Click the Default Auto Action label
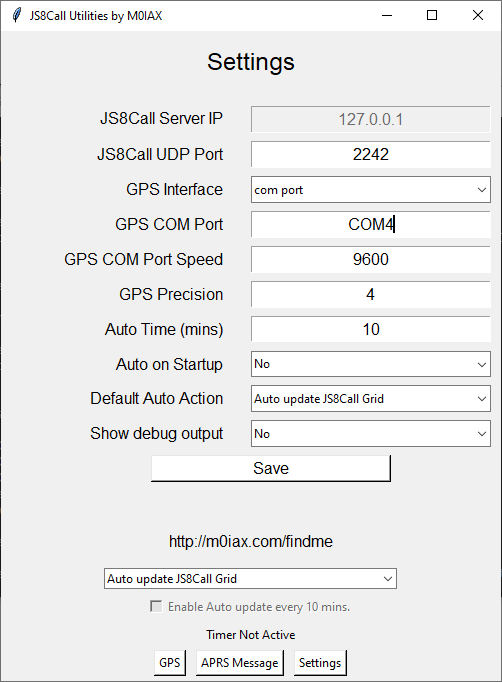 pos(157,398)
